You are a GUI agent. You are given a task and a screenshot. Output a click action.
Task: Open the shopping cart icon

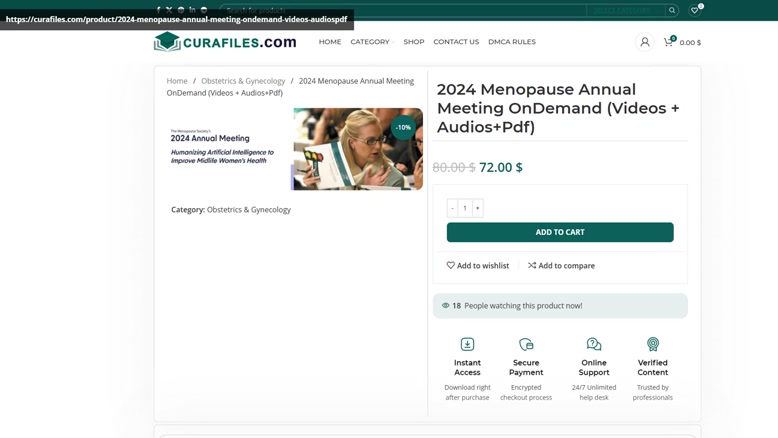(668, 42)
